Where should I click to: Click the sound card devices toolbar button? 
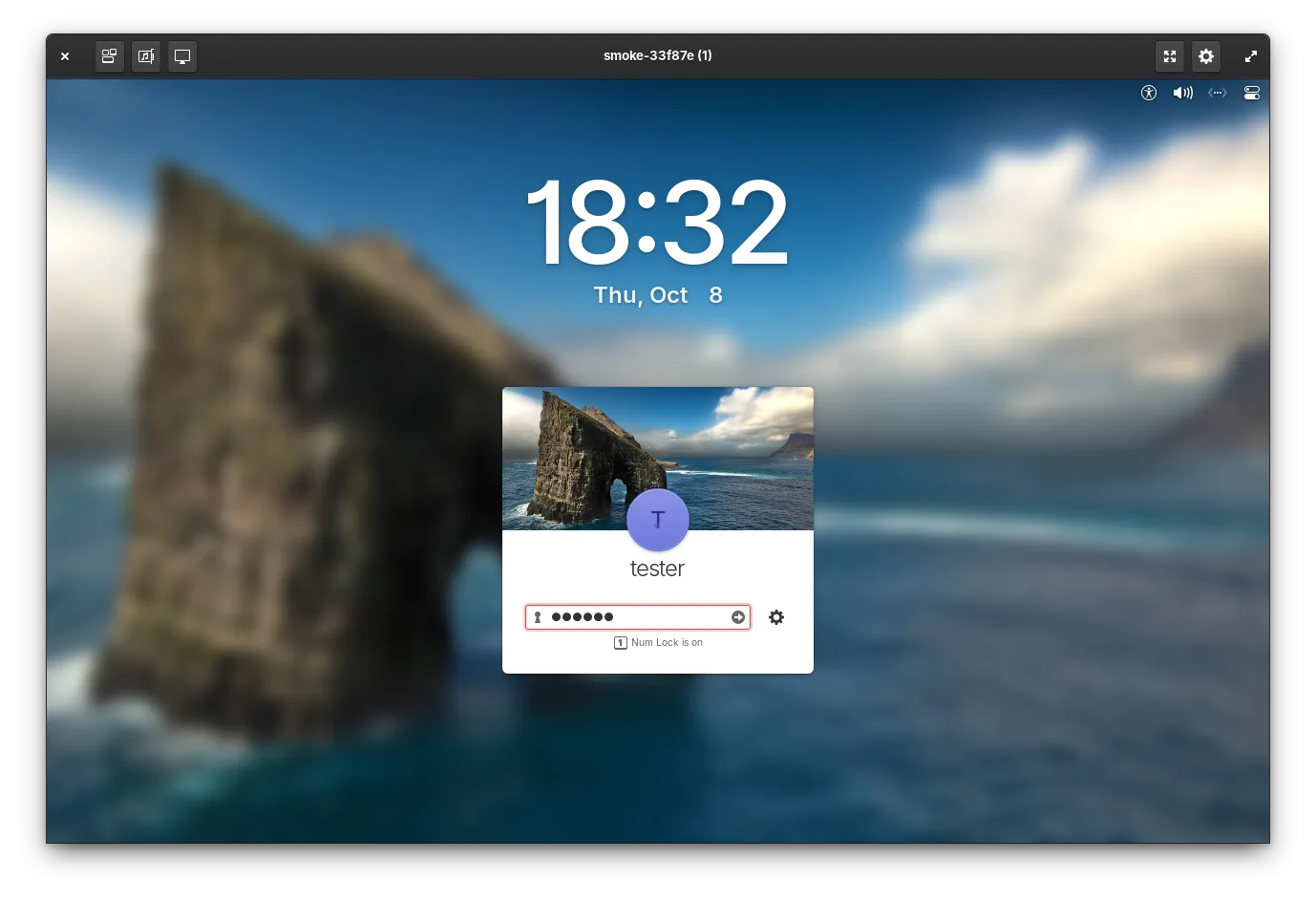tap(146, 56)
